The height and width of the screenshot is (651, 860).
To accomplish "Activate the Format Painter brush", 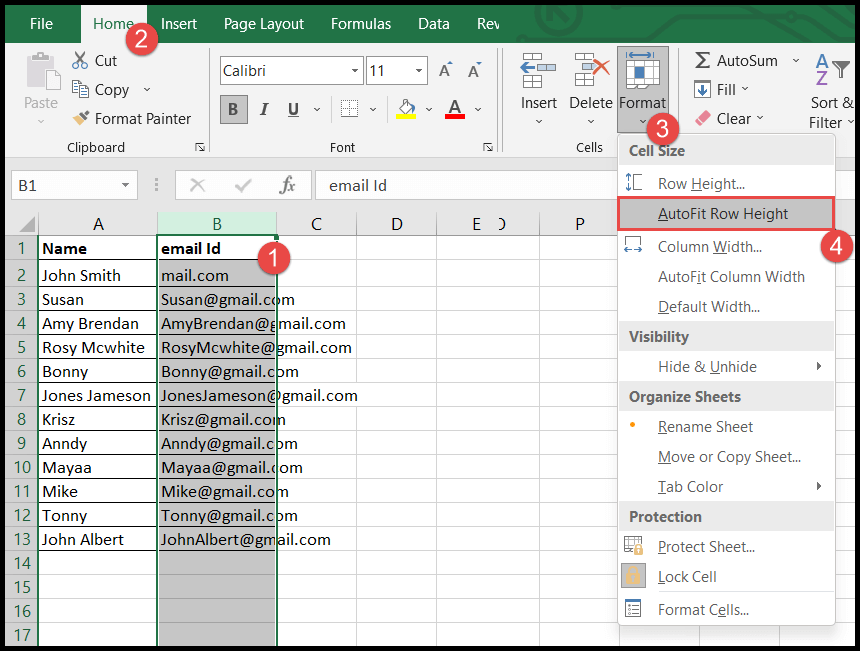I will pos(81,118).
